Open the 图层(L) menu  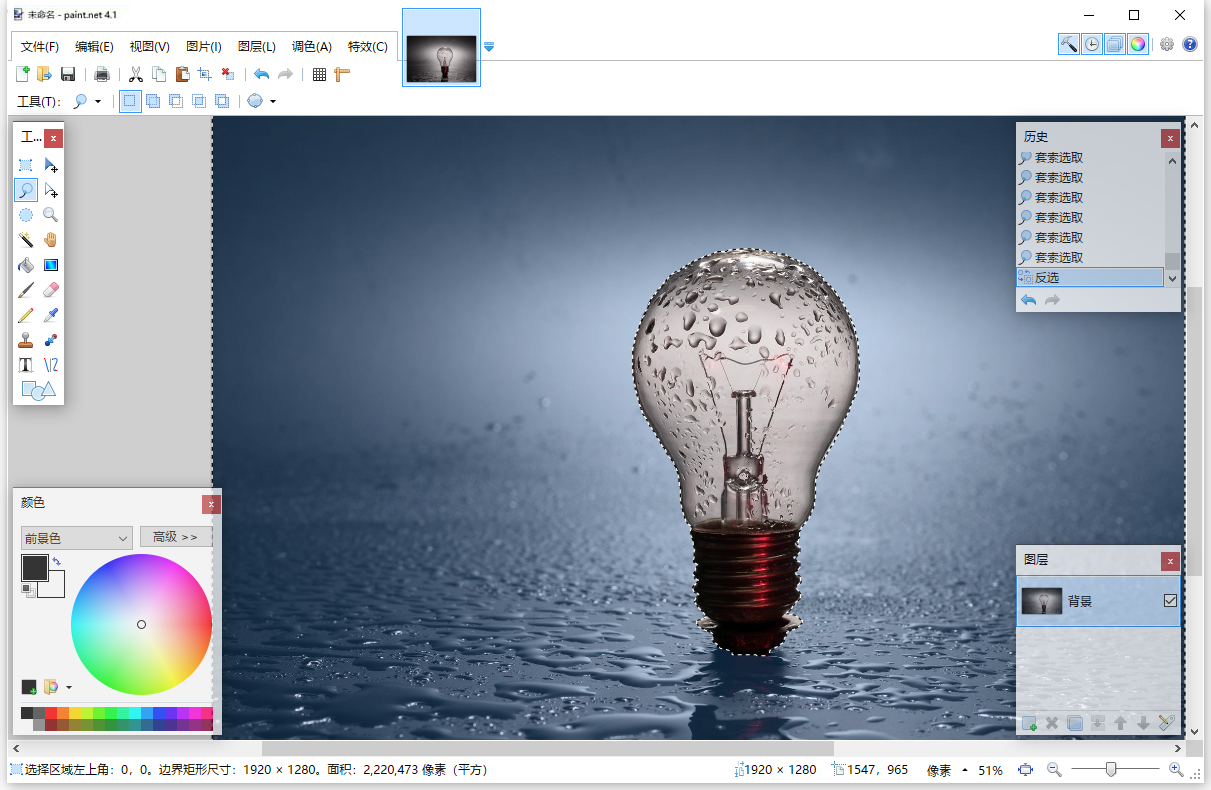257,47
